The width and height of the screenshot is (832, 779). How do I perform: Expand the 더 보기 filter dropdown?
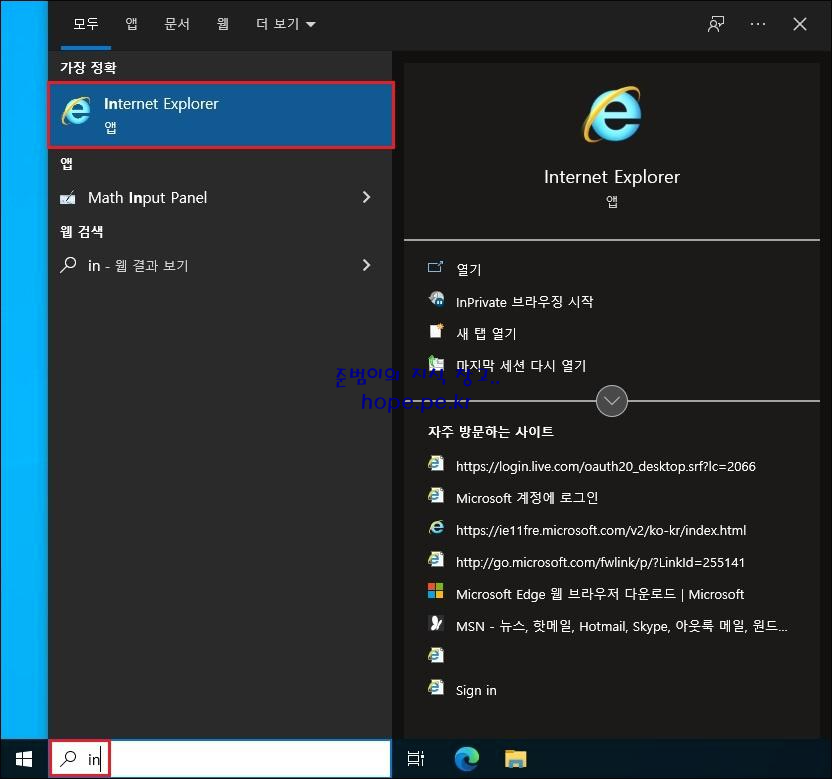click(285, 24)
